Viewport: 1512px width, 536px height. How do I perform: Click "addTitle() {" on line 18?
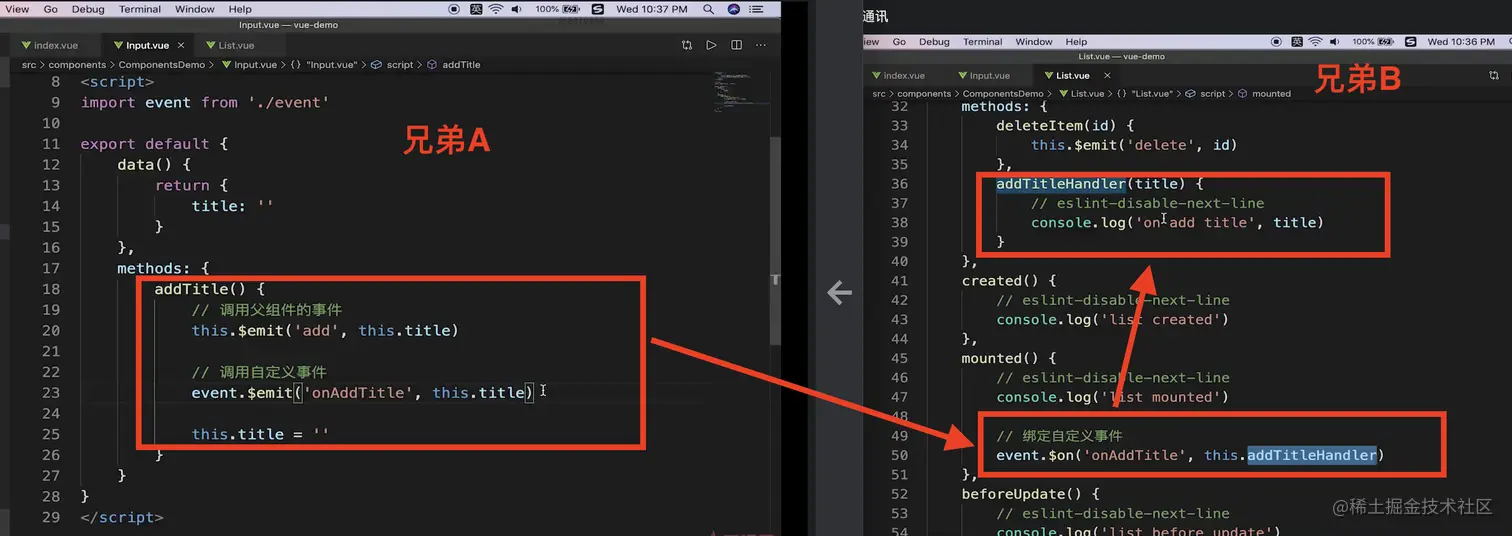click(x=210, y=289)
